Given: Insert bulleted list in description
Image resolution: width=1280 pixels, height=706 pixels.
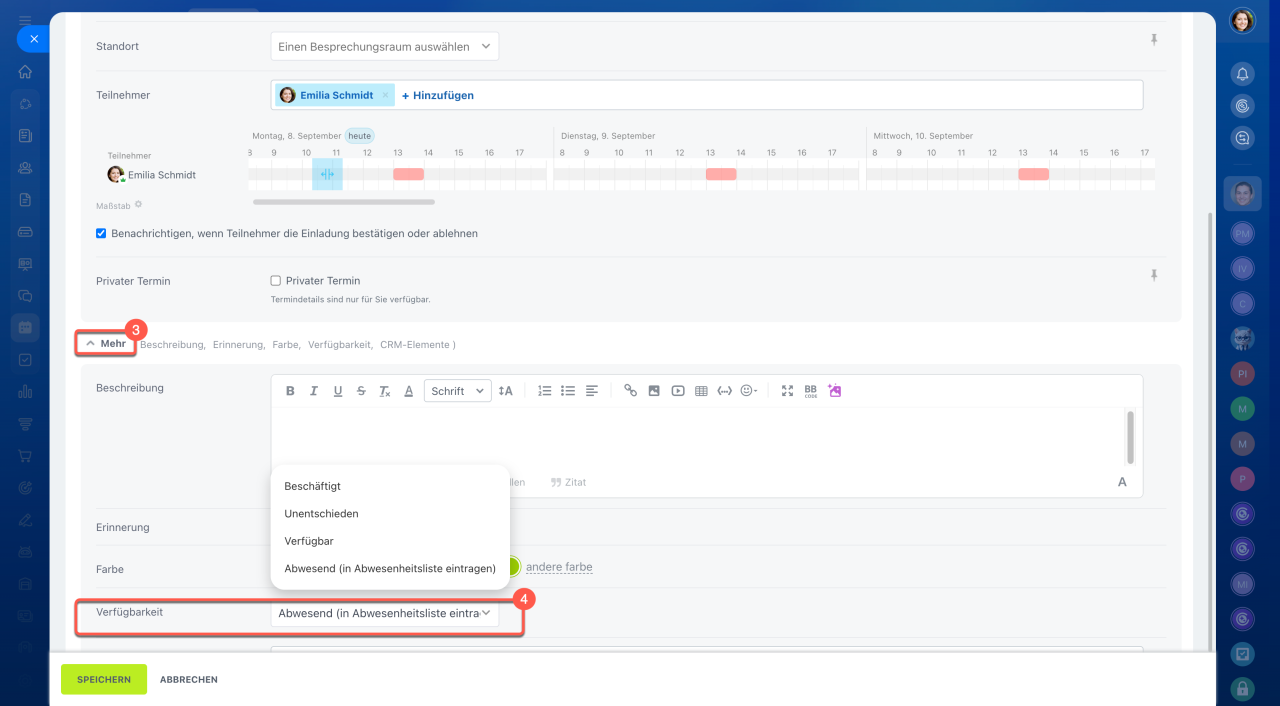Looking at the screenshot, I should tap(568, 391).
